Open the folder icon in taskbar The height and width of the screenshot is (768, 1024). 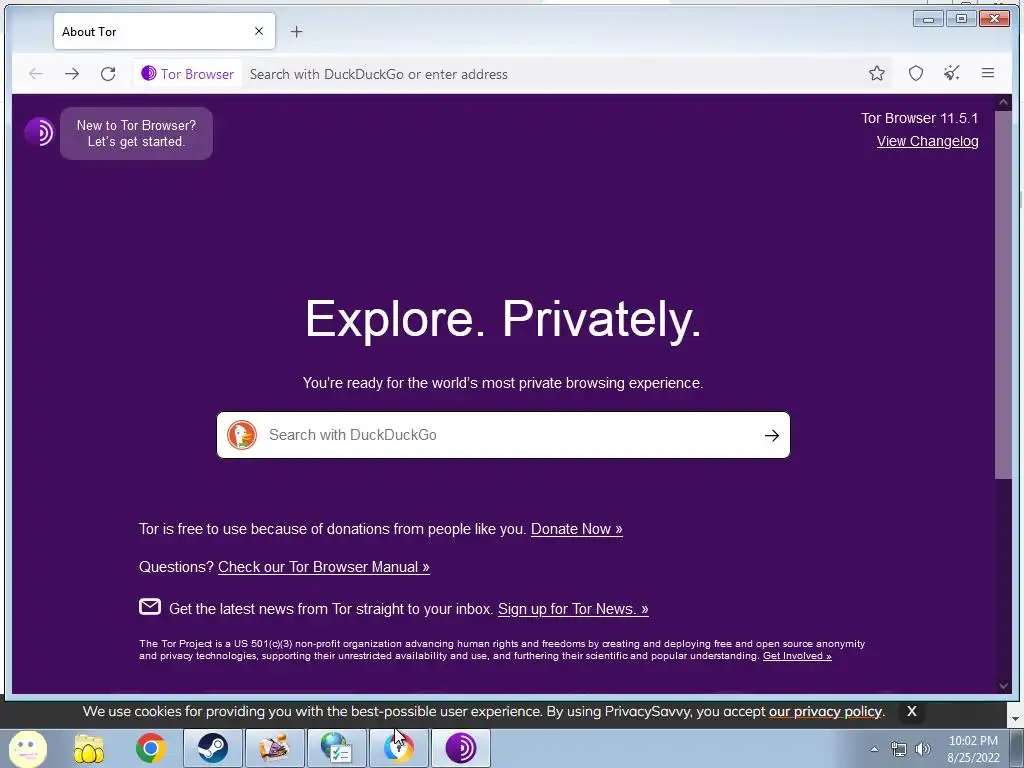click(89, 748)
